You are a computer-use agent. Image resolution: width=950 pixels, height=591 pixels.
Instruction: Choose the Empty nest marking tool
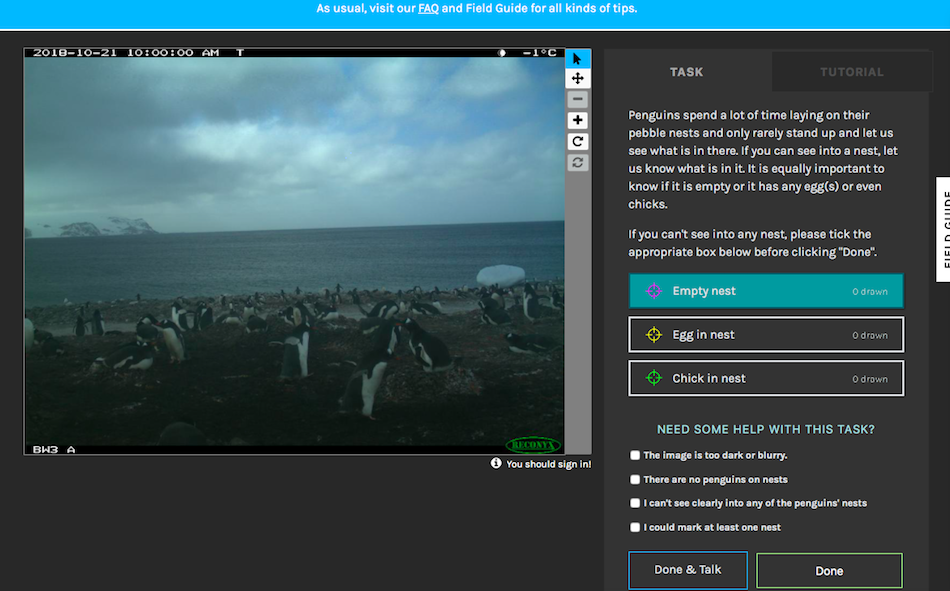coord(766,291)
